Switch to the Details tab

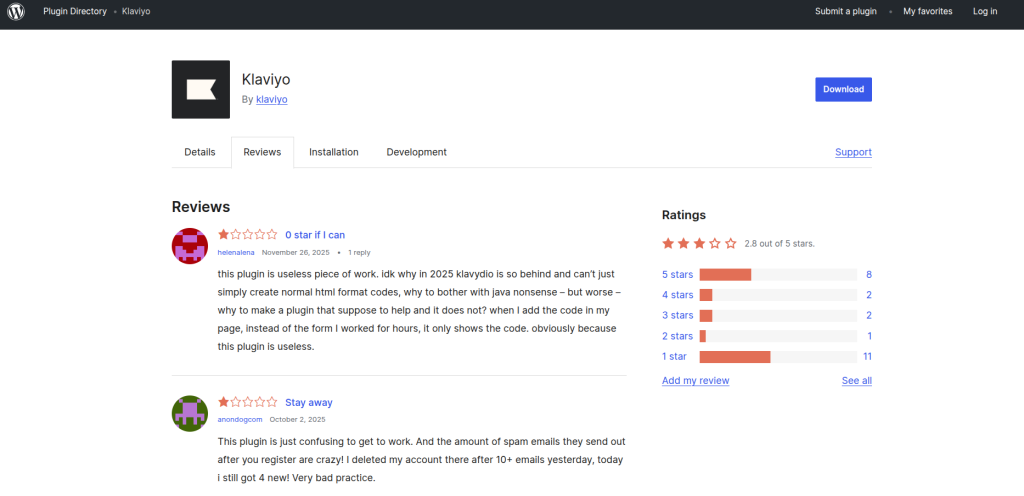[200, 152]
